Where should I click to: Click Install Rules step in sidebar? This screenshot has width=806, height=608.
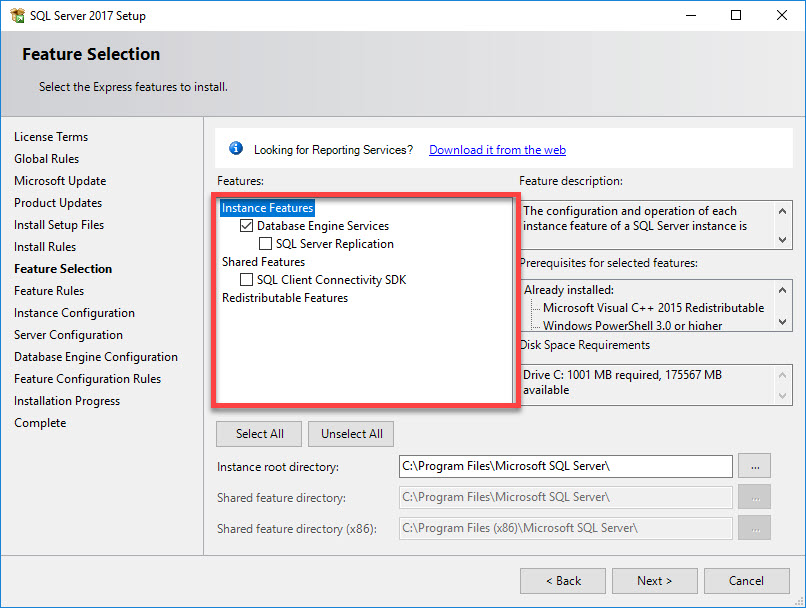tap(45, 247)
